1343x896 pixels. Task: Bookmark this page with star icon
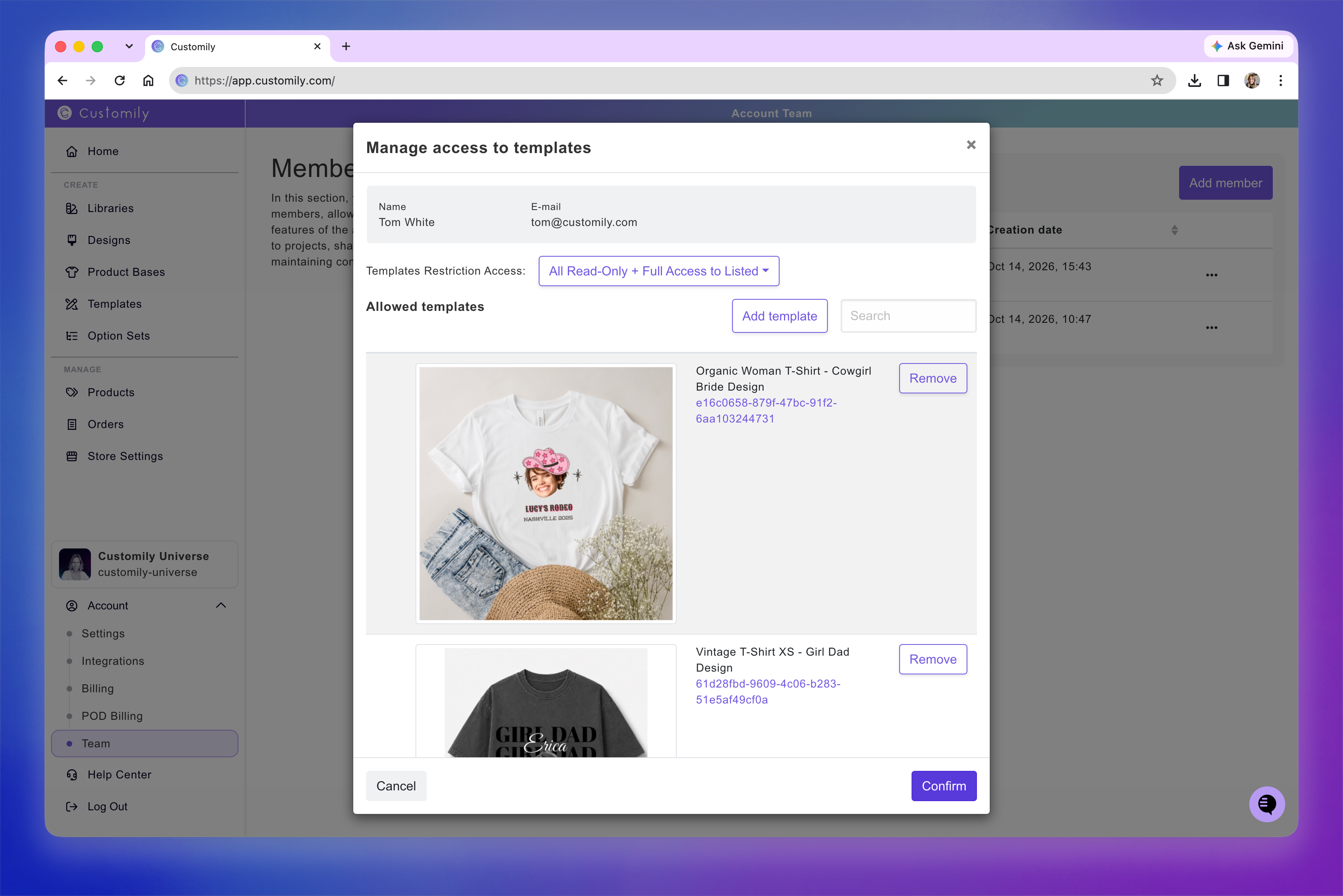[1157, 81]
